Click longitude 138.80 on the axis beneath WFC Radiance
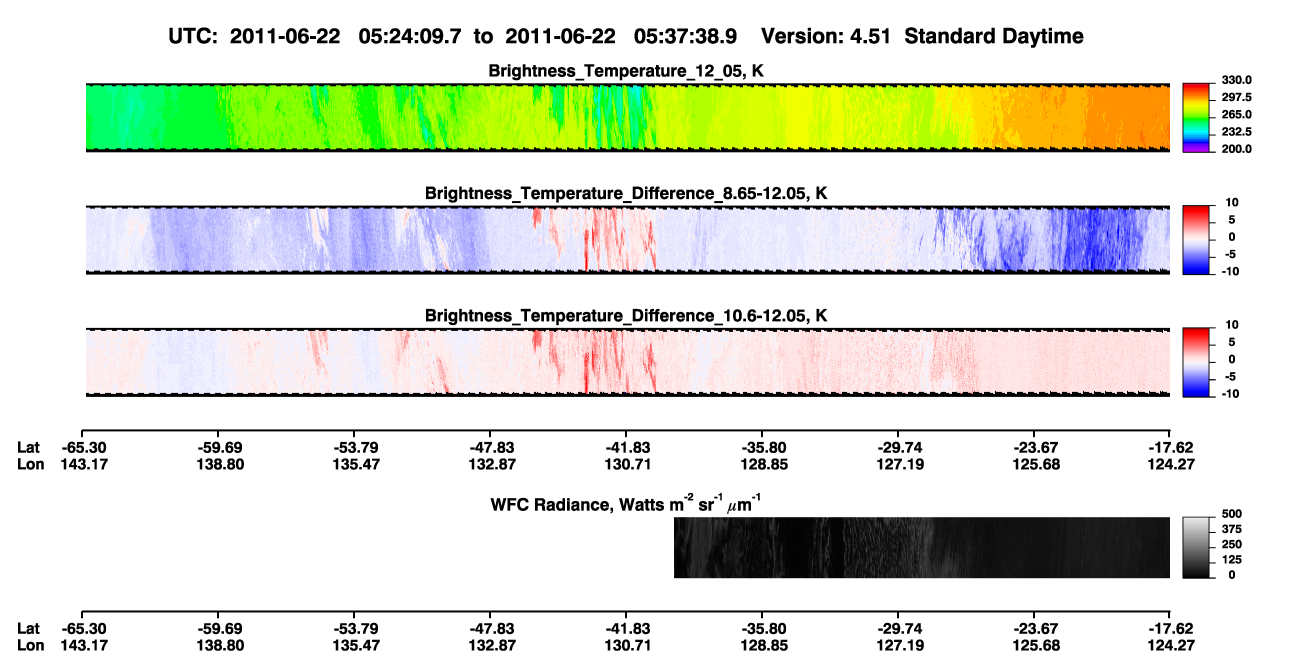 point(219,645)
